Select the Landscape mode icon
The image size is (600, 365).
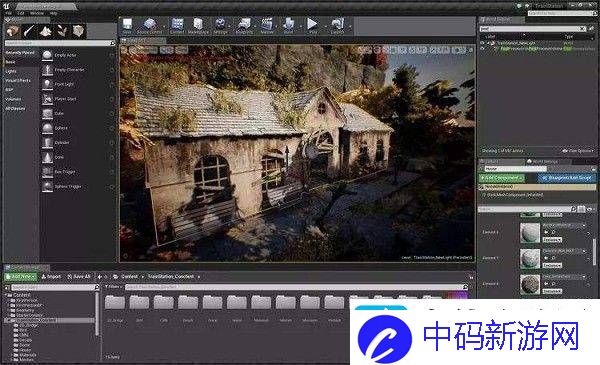(x=46, y=31)
